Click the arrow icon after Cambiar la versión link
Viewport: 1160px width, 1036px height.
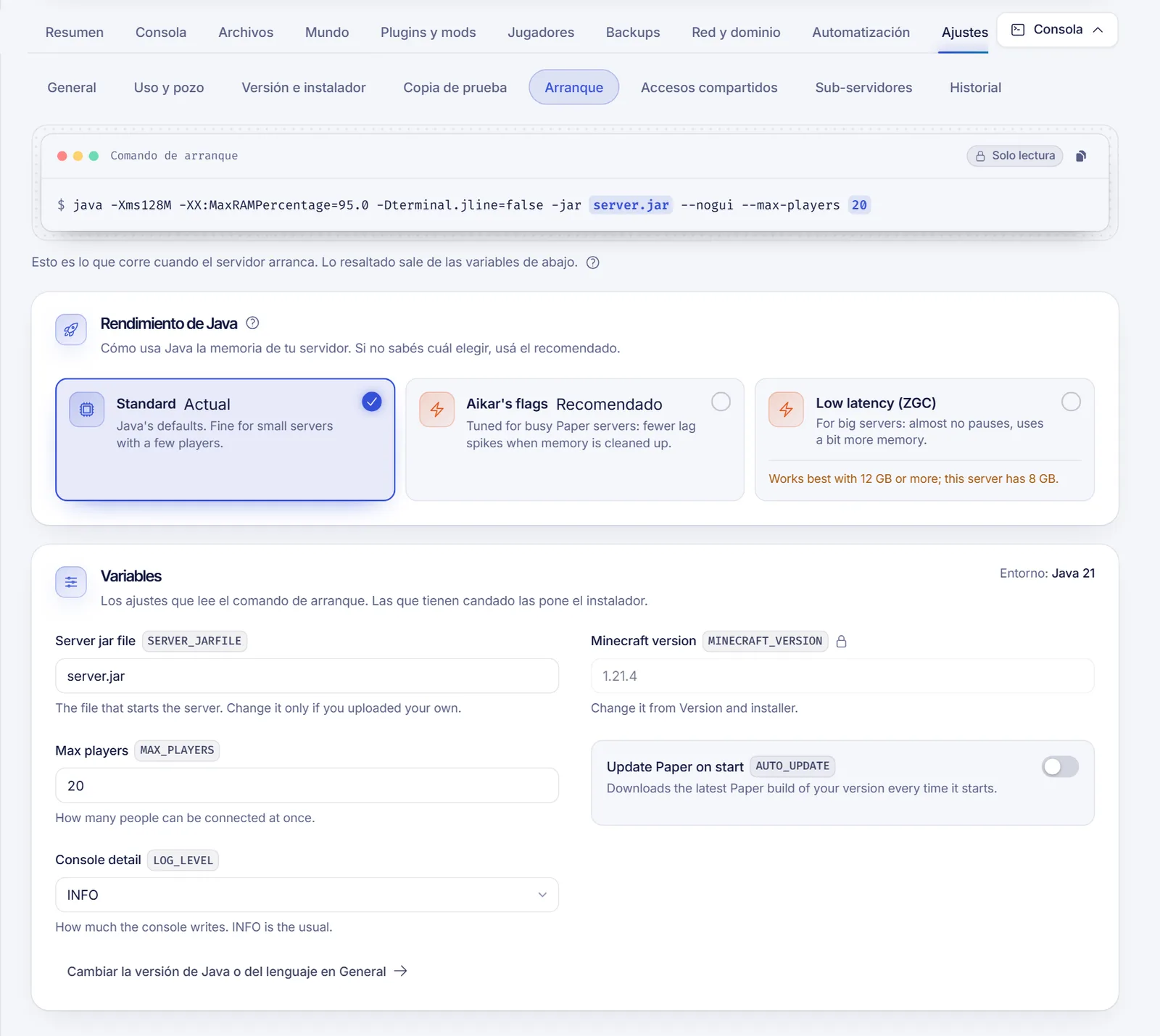tap(400, 971)
